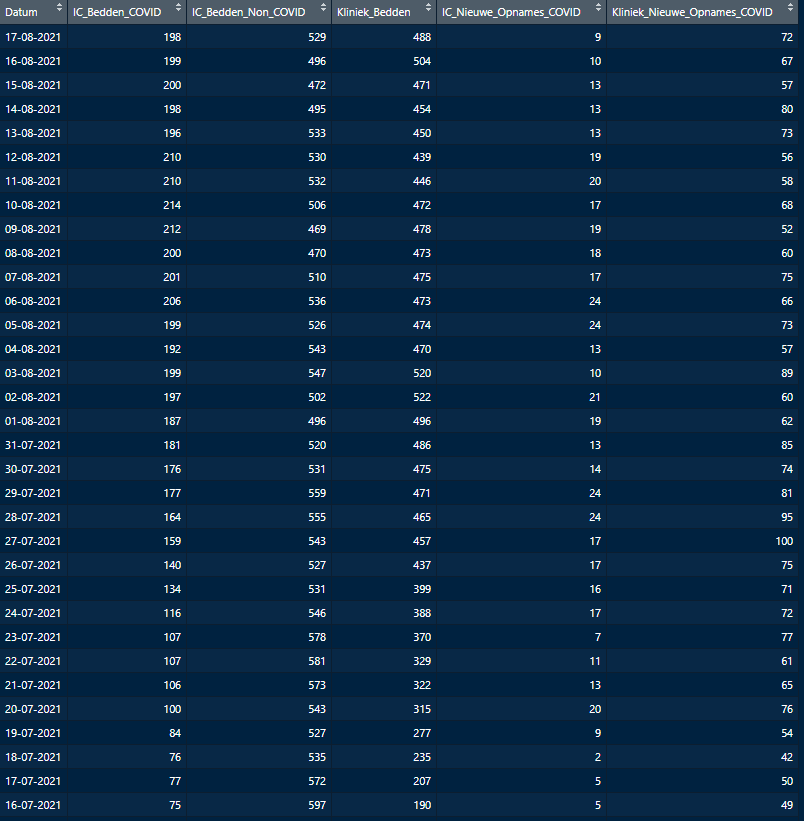Click the Kliniek_Bedden value 504
The image size is (804, 821).
422,61
